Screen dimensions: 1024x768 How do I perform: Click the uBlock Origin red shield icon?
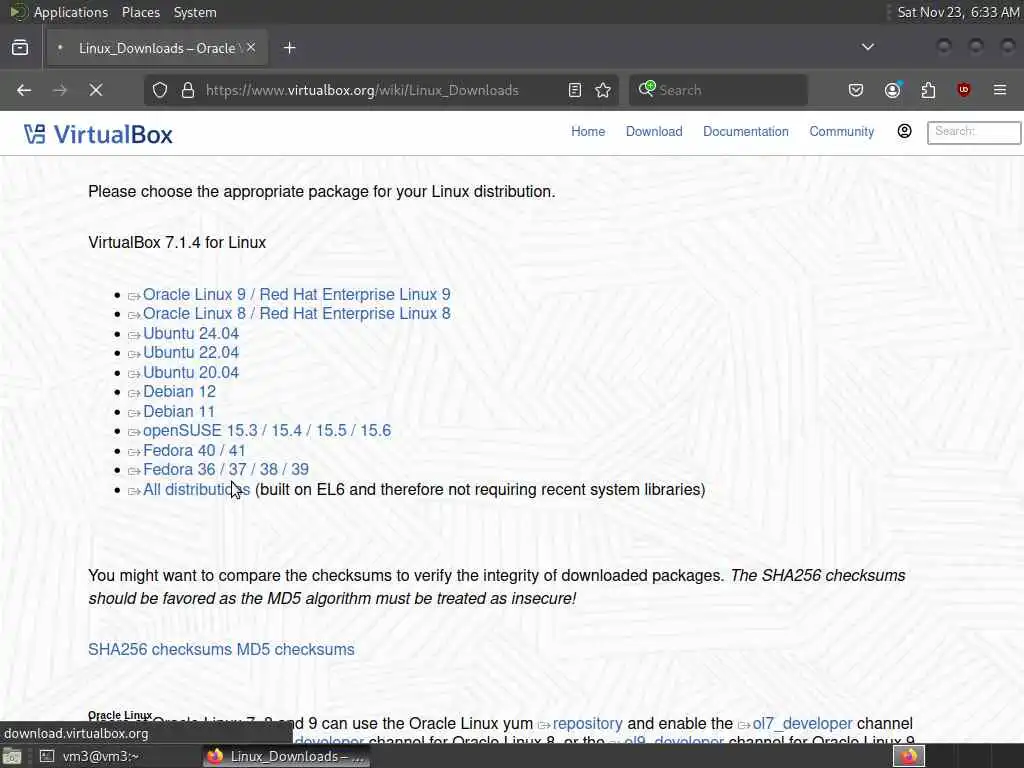click(x=963, y=90)
